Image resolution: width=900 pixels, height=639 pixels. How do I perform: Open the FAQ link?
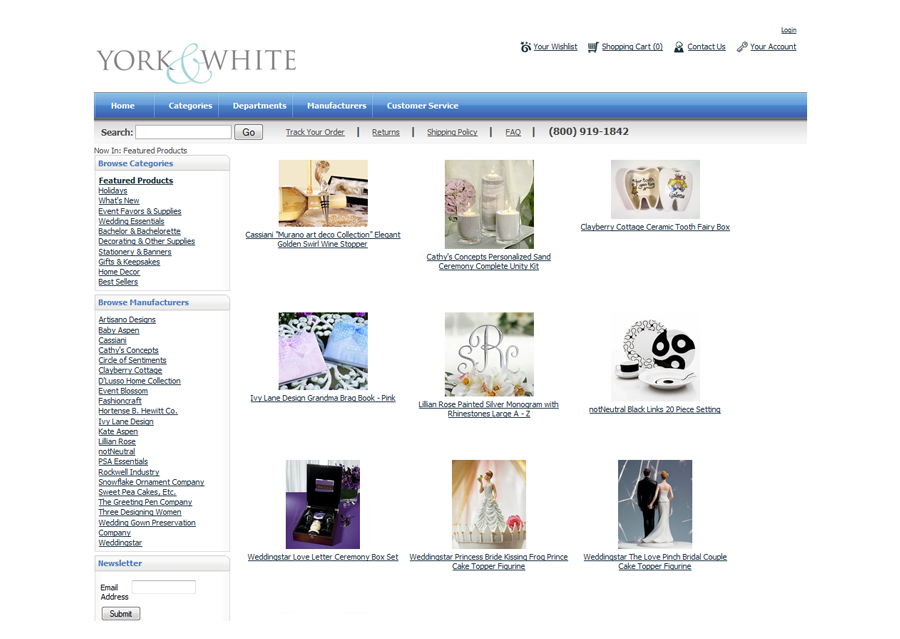[513, 132]
